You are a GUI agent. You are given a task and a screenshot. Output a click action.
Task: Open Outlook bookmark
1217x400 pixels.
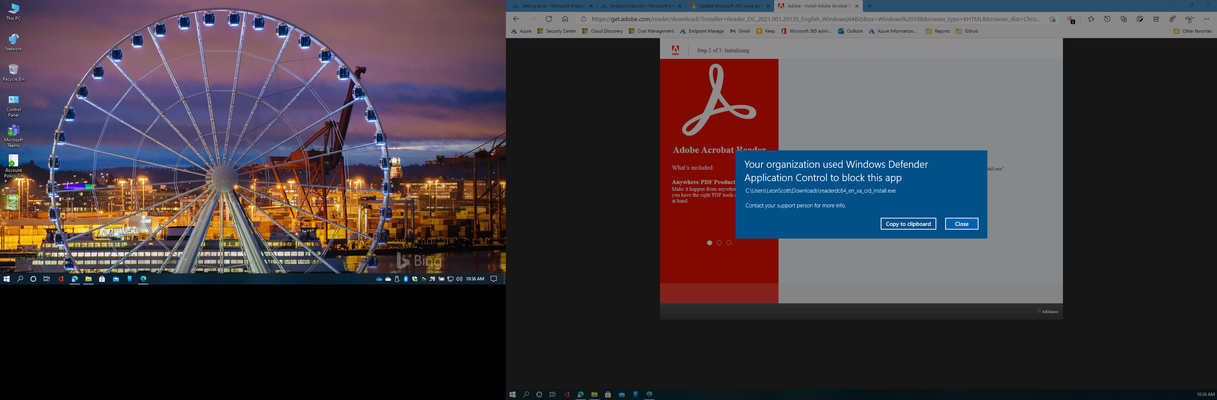(850, 31)
